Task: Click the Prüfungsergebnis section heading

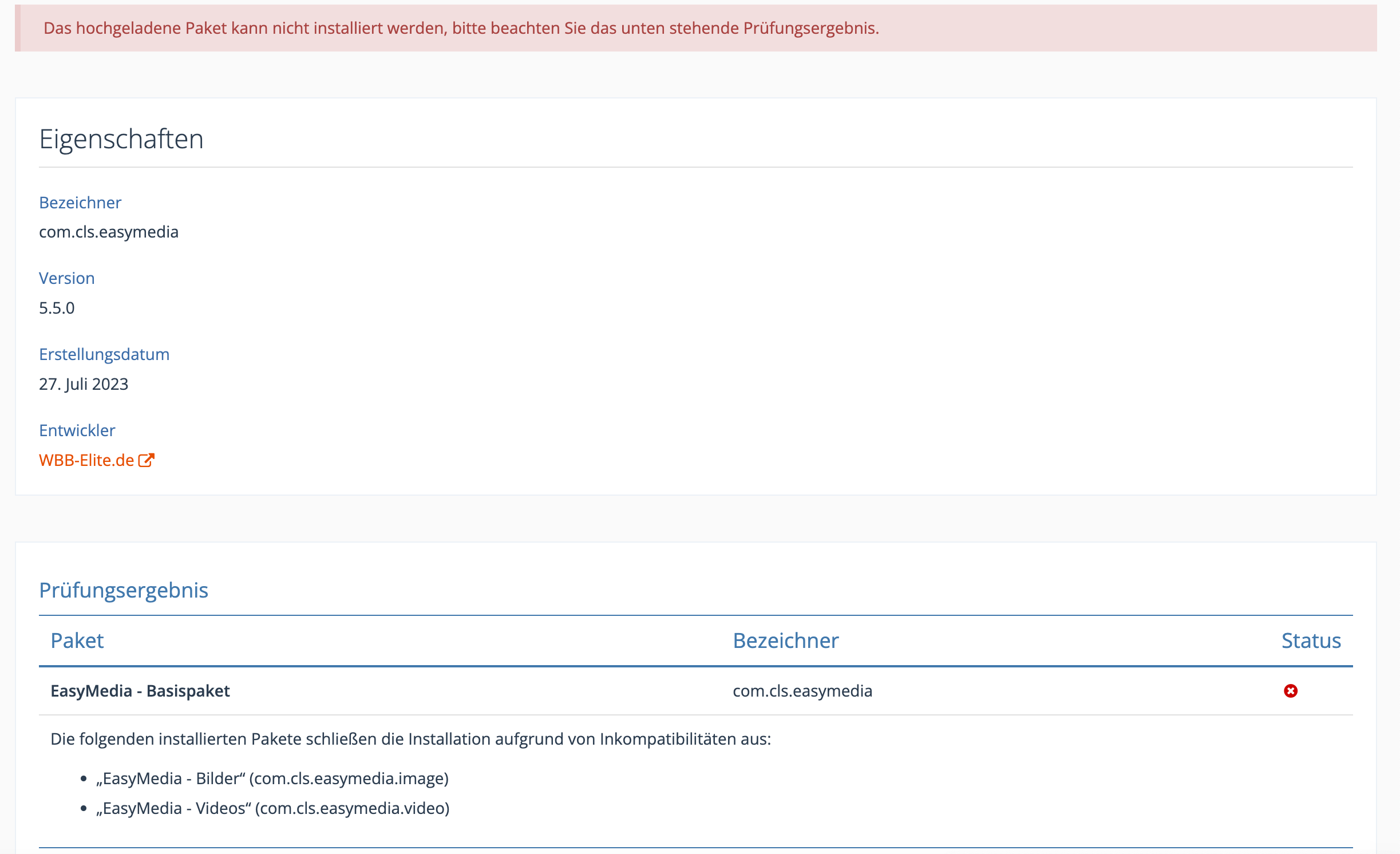Action: coord(124,590)
